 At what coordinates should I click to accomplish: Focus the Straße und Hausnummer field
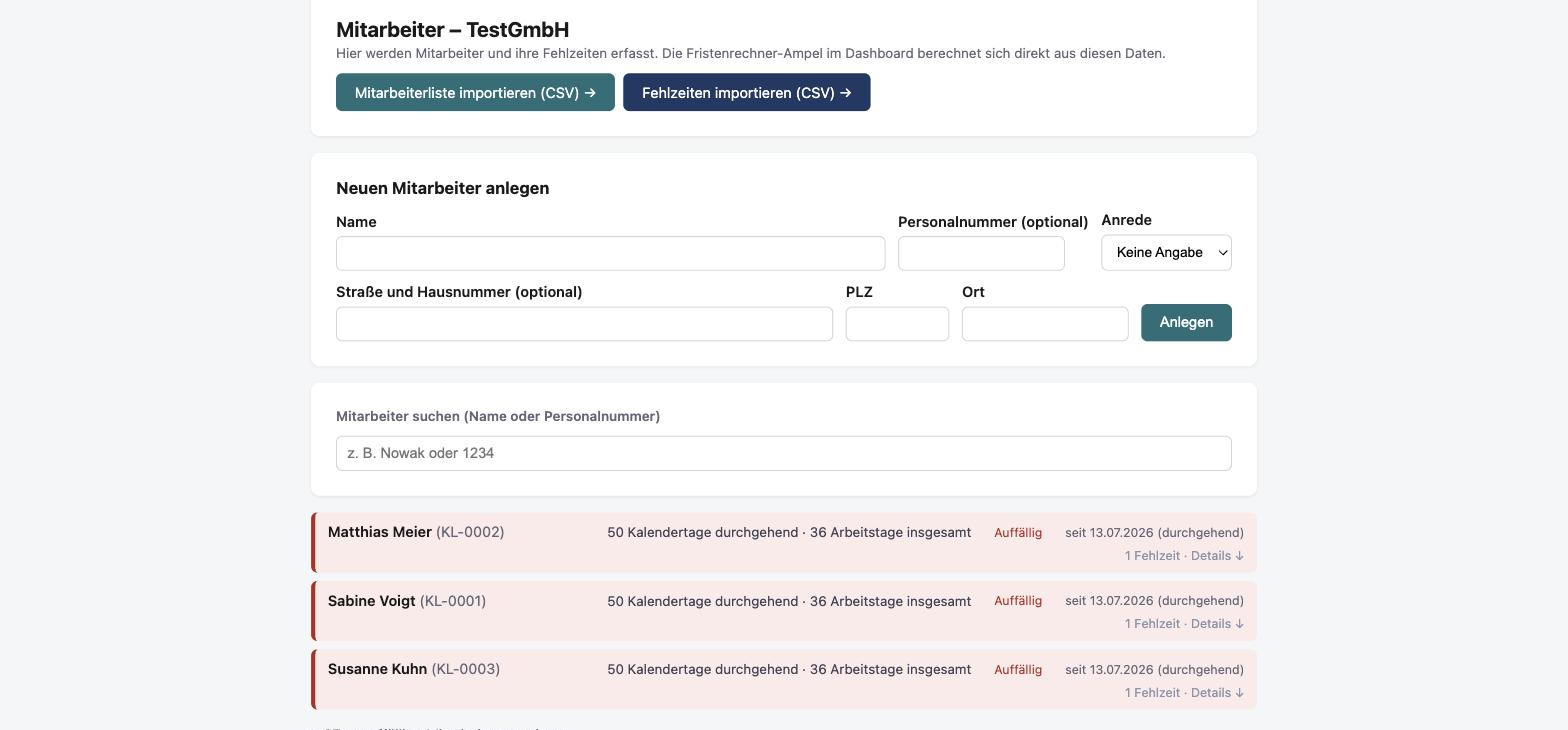click(x=584, y=324)
